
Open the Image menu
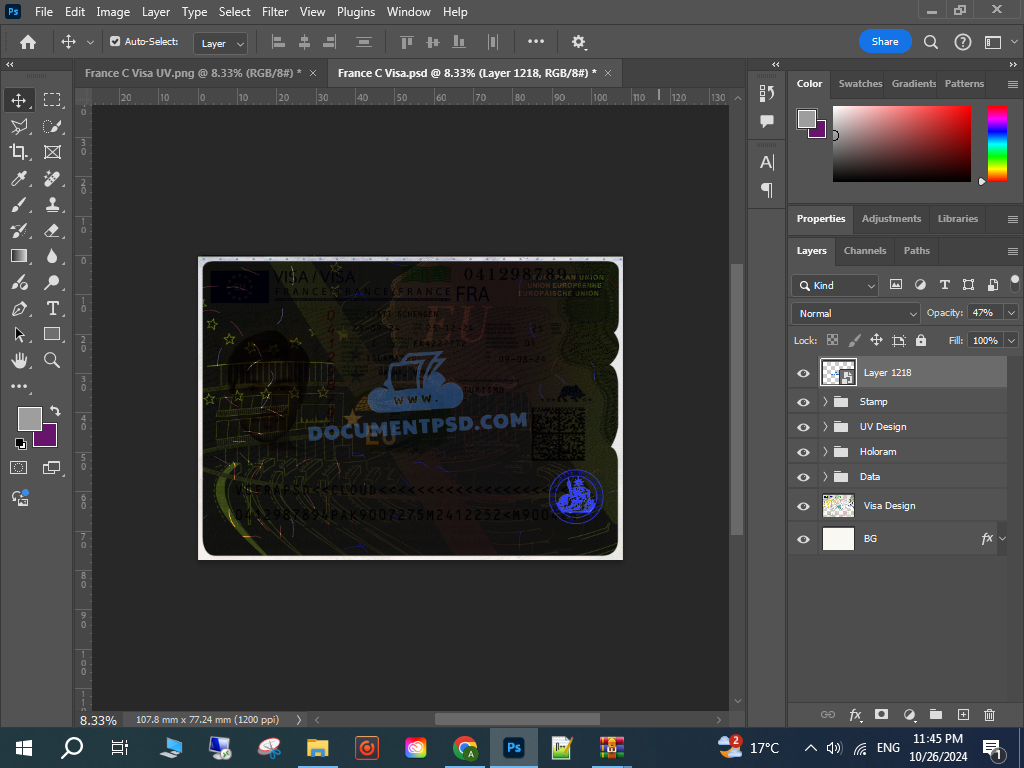pos(113,12)
